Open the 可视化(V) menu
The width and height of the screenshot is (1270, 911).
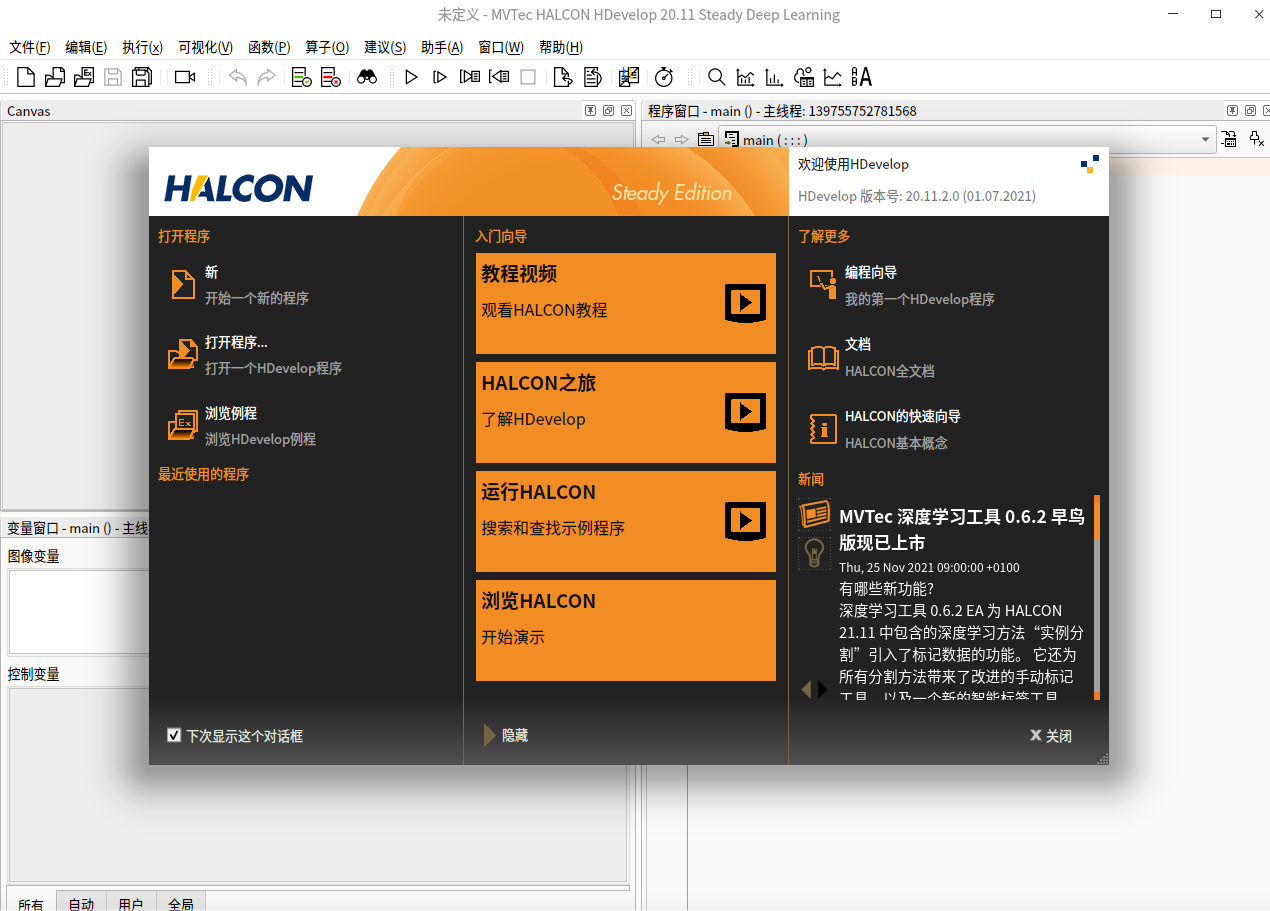(205, 47)
